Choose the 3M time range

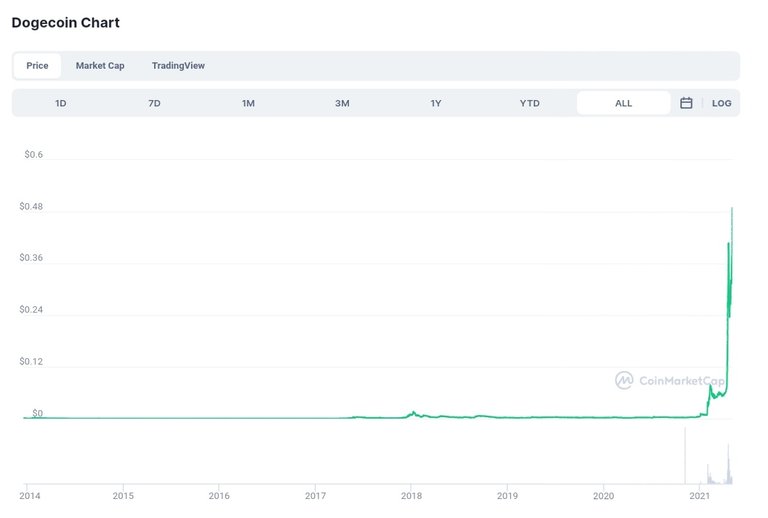click(342, 103)
